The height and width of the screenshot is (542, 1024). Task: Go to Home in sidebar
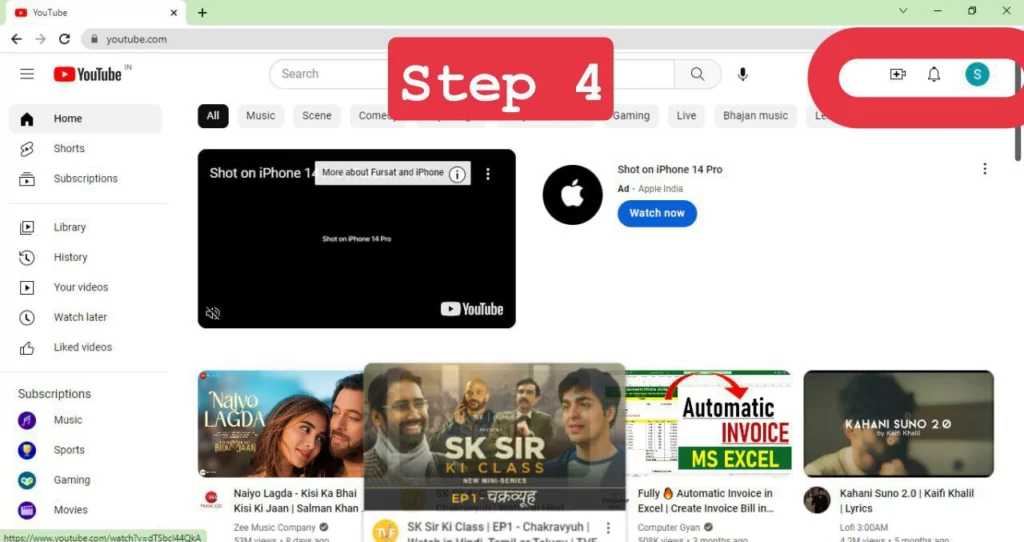[x=85, y=119]
